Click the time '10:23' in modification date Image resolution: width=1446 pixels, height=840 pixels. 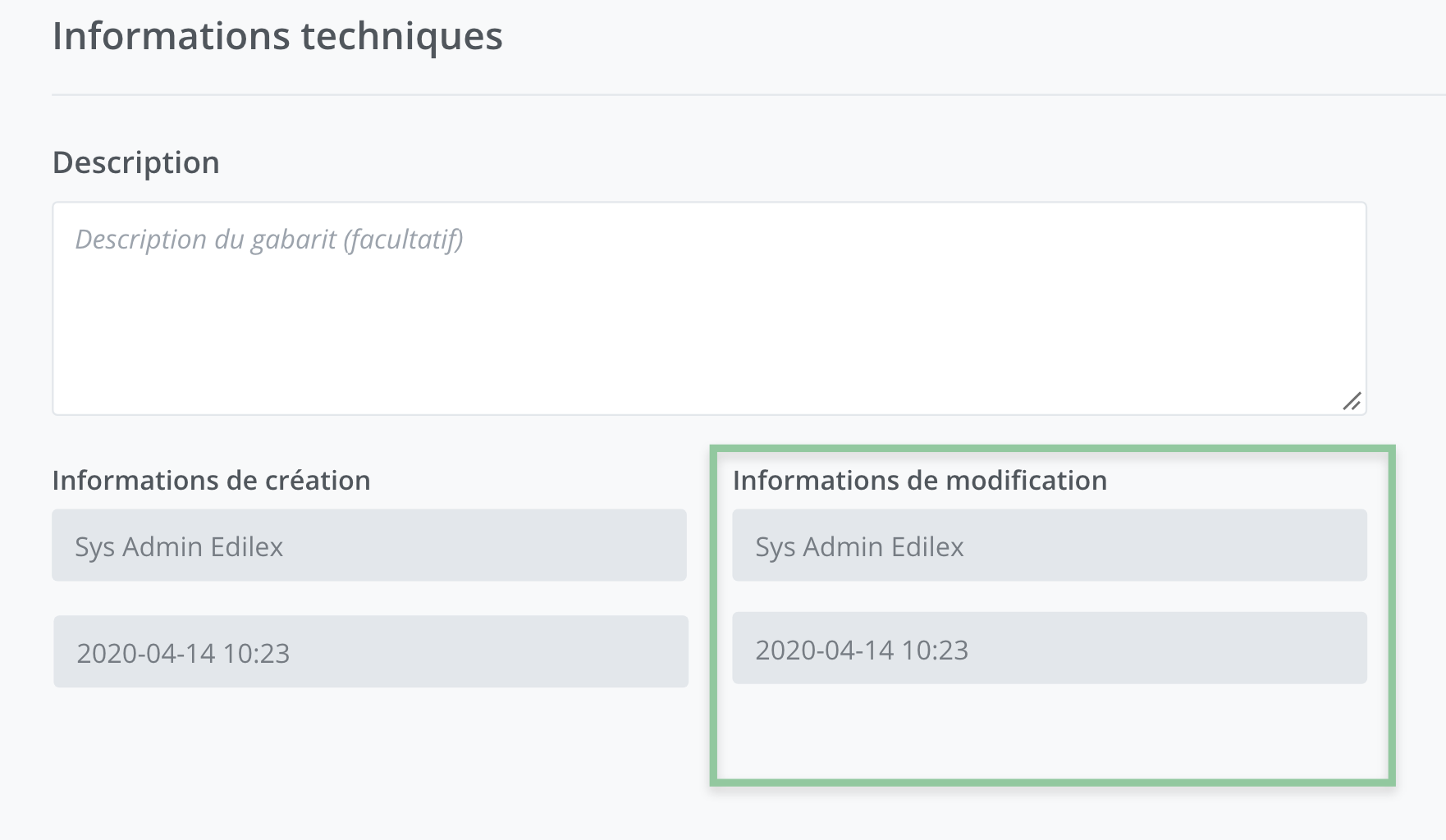coord(935,651)
